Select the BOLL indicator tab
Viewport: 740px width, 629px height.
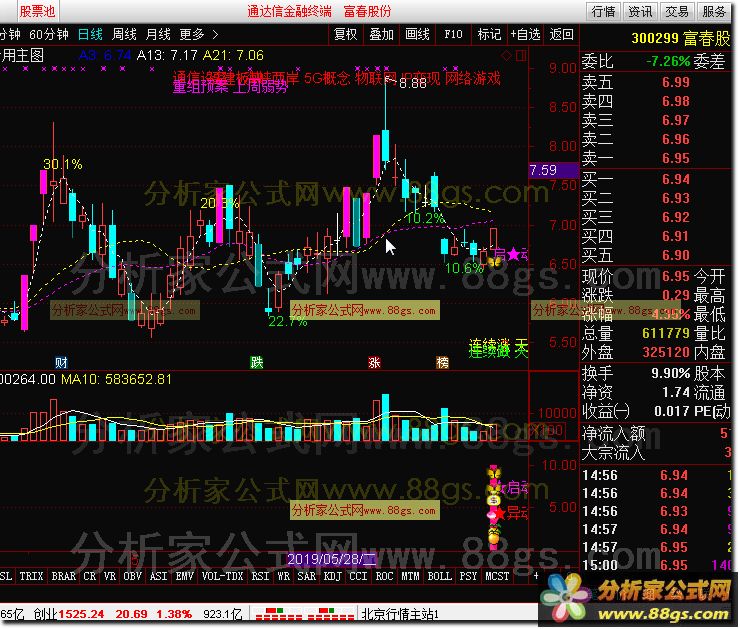439,576
